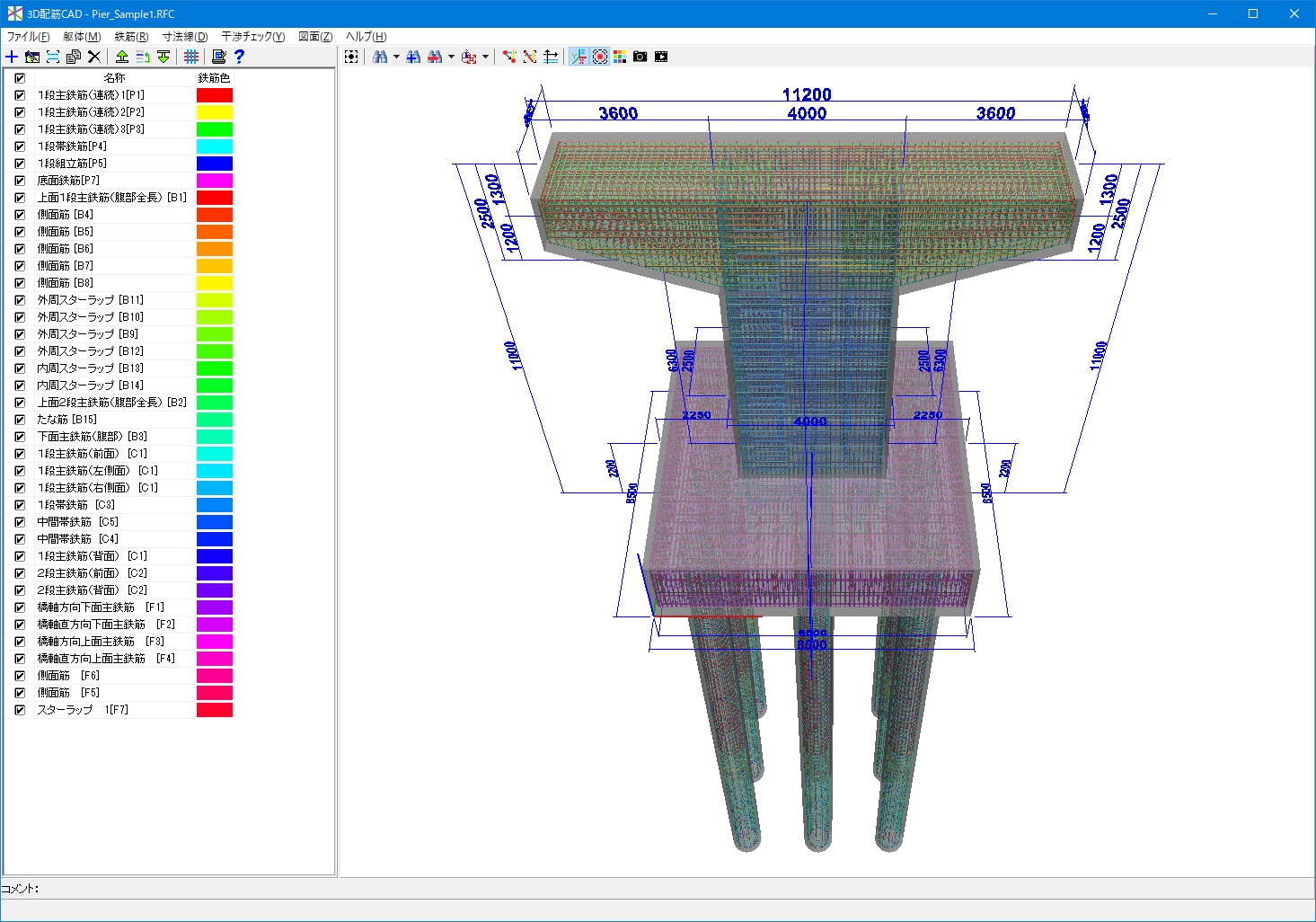Open the 寸法線(D) menu

pos(185,37)
